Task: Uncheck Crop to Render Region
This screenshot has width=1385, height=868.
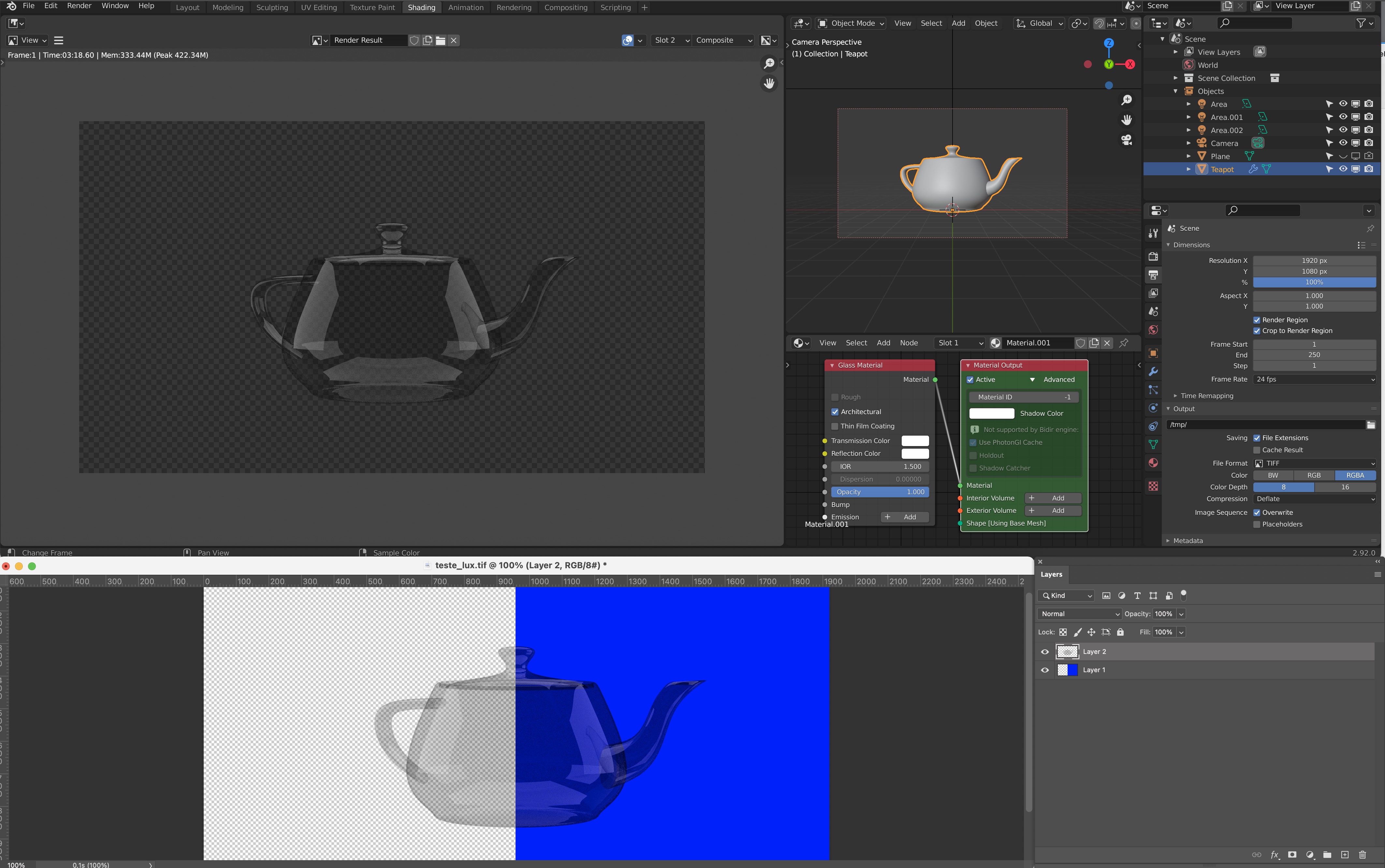Action: [1257, 331]
